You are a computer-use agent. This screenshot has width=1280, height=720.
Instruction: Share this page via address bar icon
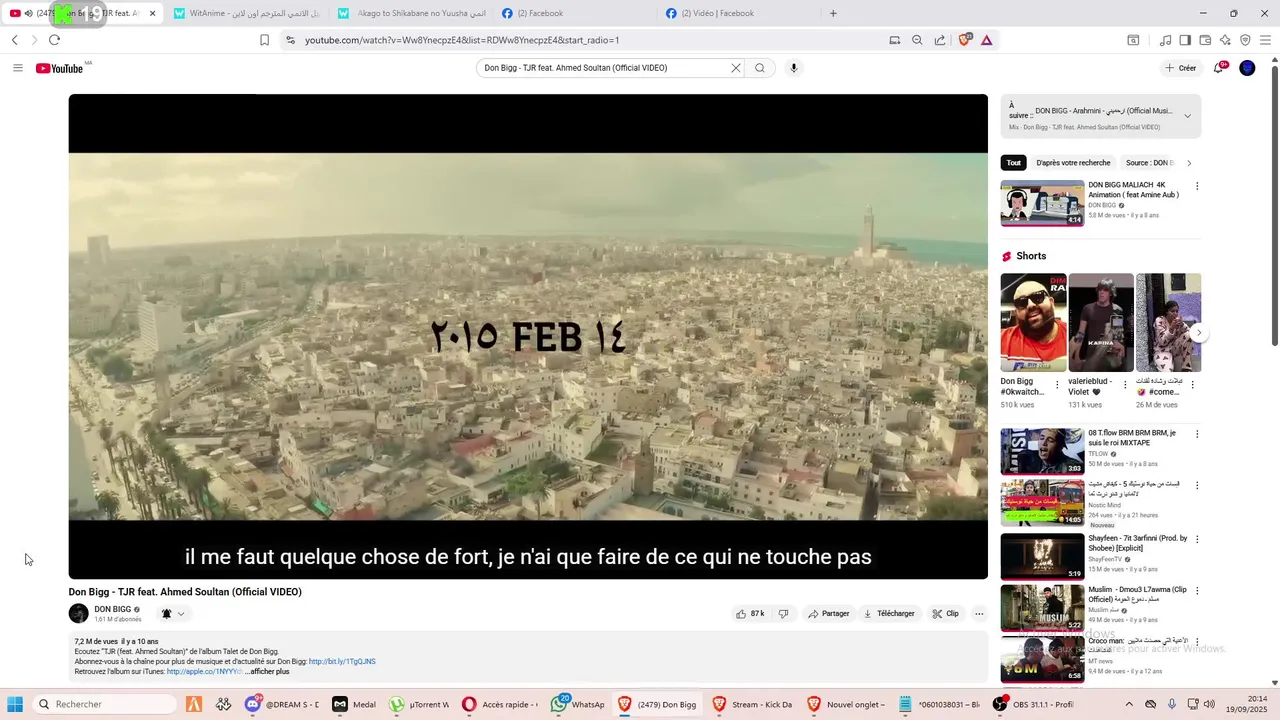click(x=940, y=40)
